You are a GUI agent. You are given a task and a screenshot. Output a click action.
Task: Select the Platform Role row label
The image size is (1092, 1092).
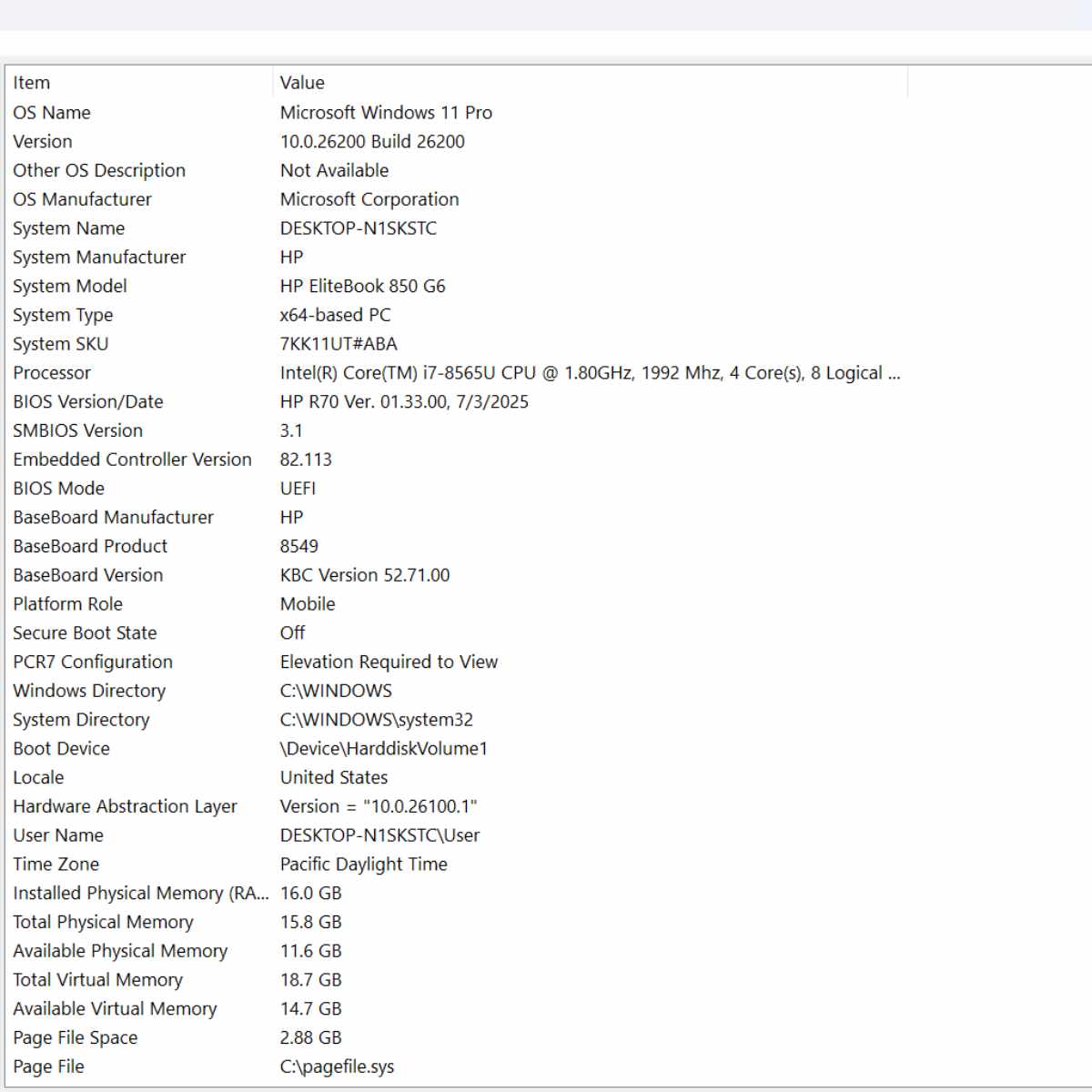click(x=67, y=604)
